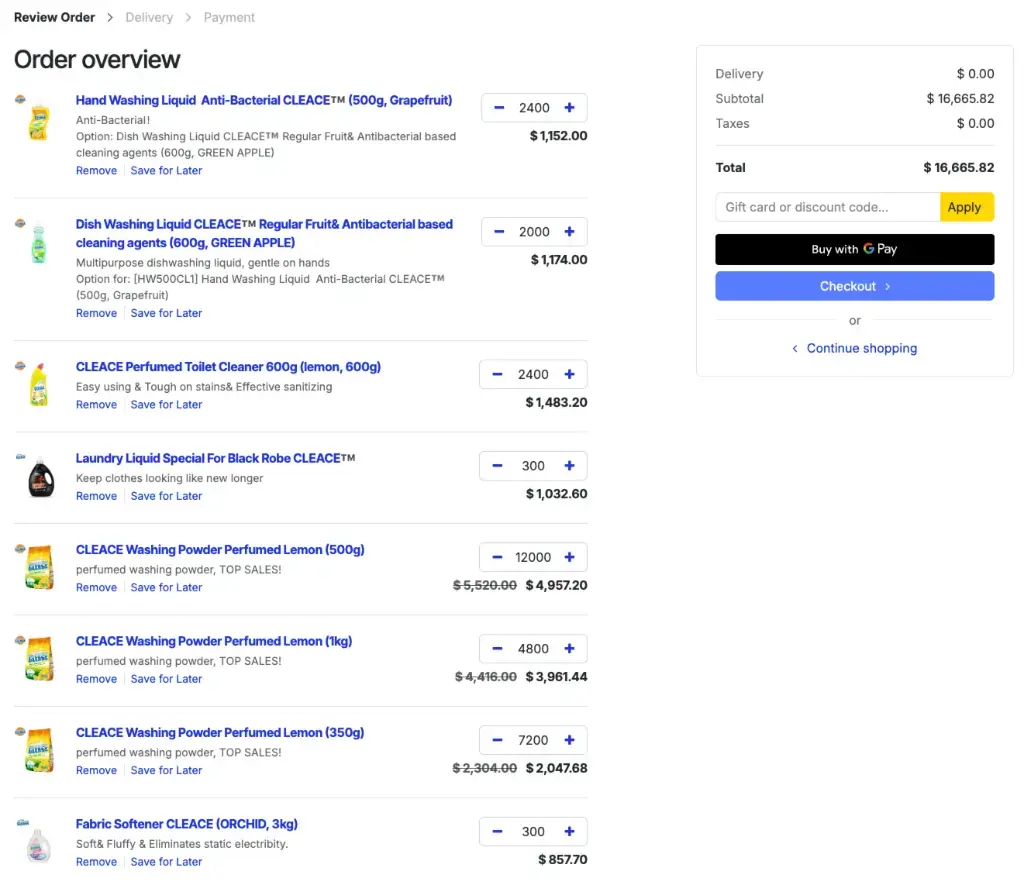
Task: Apply the discount code
Action: pyautogui.click(x=966, y=207)
